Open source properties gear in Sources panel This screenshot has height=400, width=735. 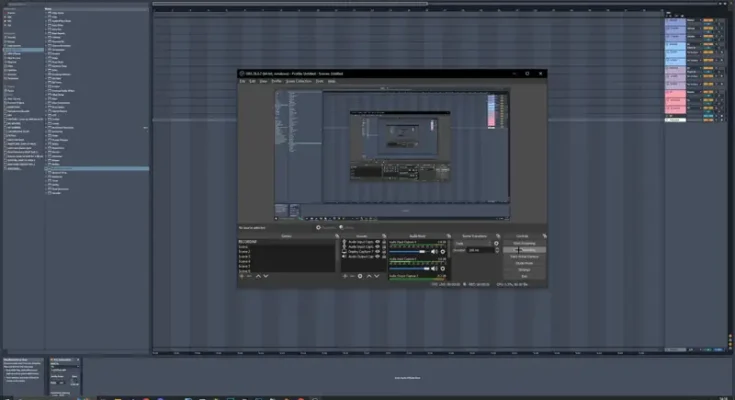click(360, 277)
